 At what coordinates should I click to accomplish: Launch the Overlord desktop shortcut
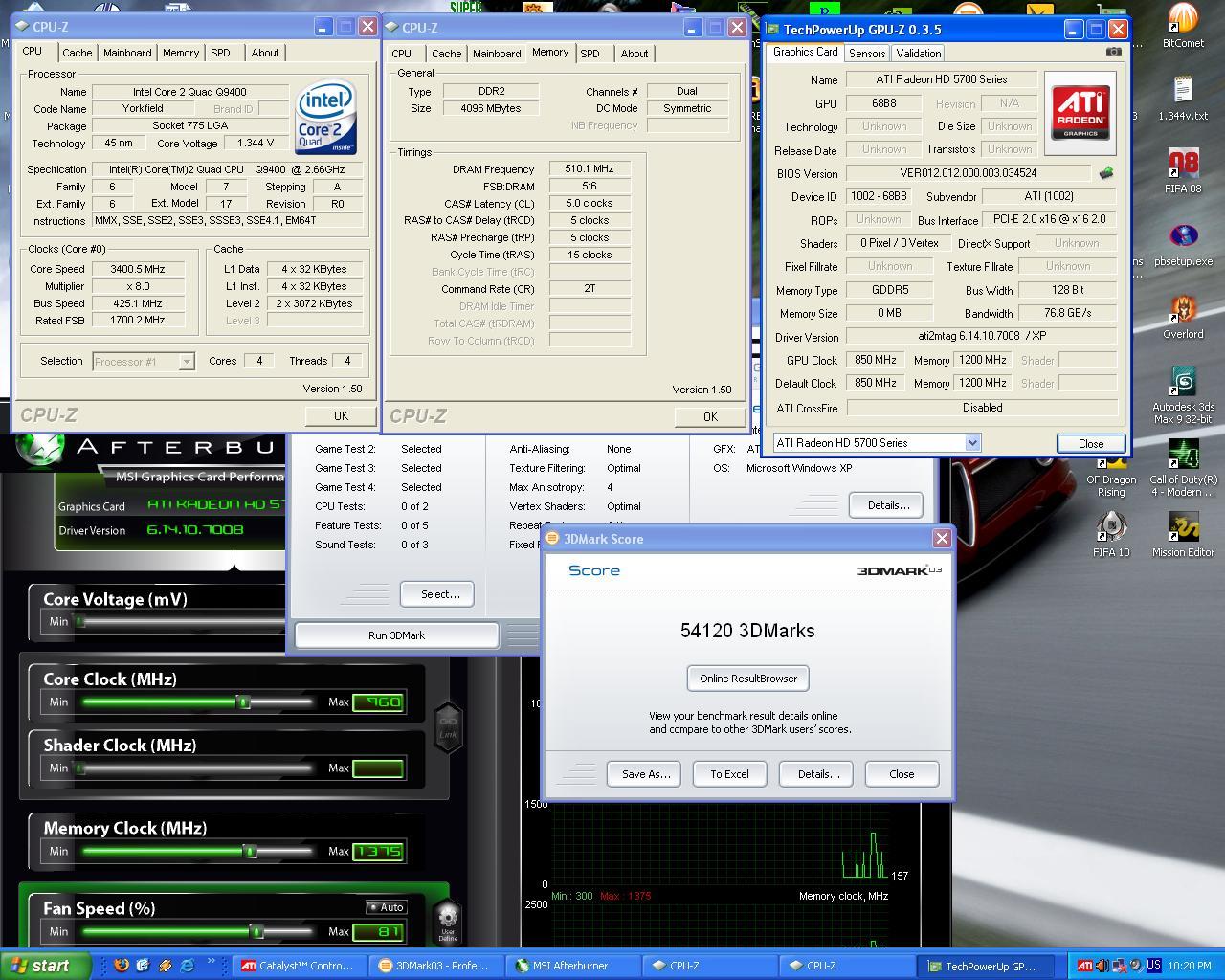click(x=1183, y=317)
